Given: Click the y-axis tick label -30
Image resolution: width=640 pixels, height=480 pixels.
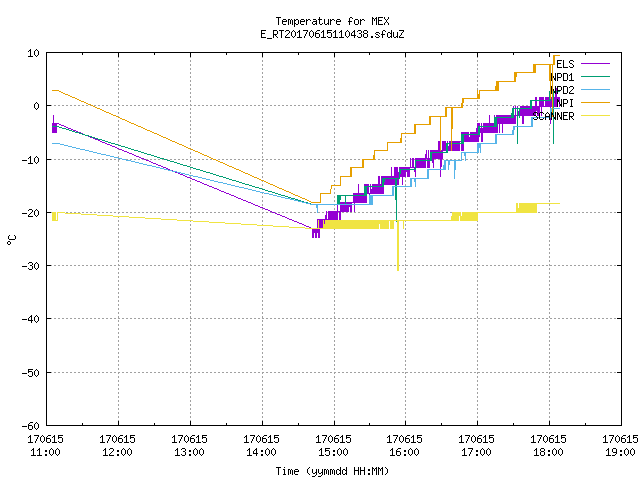Looking at the screenshot, I should [31, 266].
